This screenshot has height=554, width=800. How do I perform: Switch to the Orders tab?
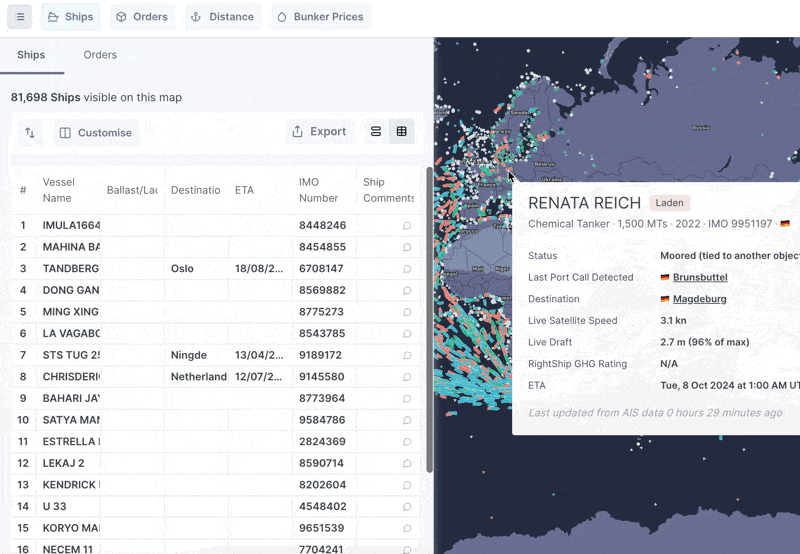[100, 55]
